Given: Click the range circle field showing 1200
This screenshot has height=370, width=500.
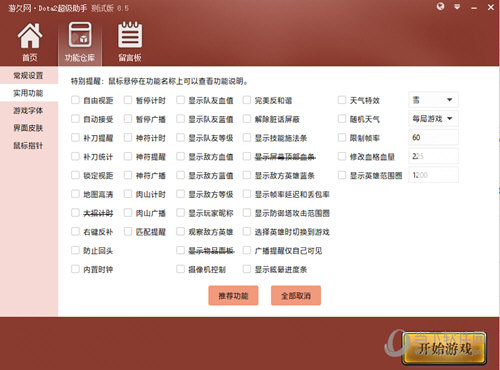Looking at the screenshot, I should coord(433,175).
